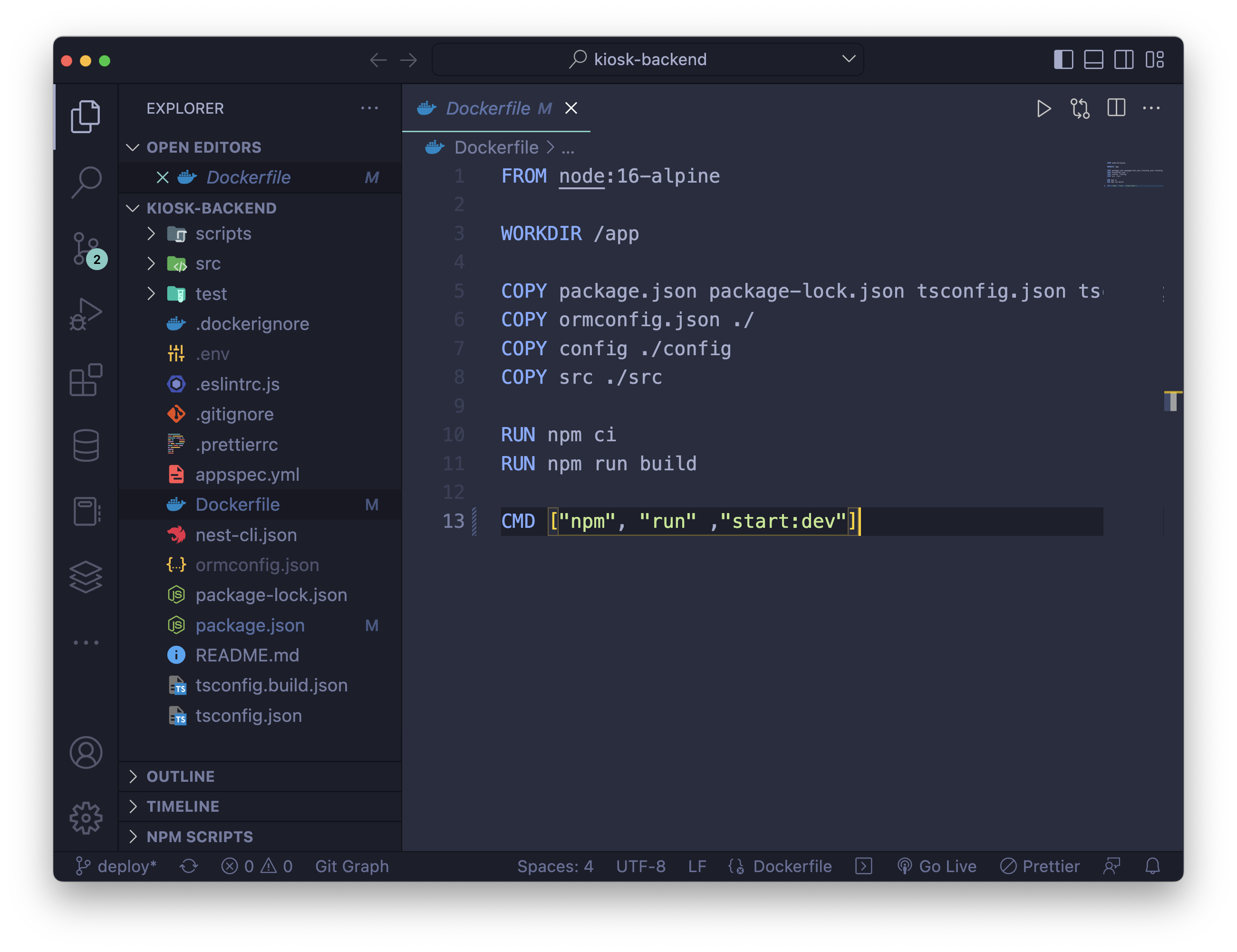
Task: Open the Search view in activity bar
Action: 86,182
